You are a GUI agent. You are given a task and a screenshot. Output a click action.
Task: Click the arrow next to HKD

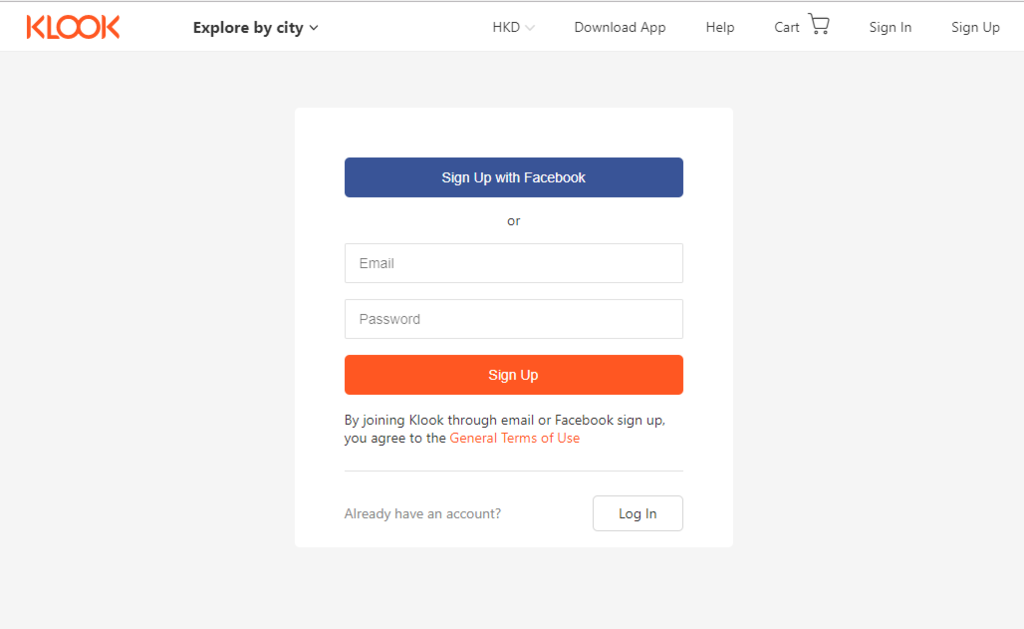(x=530, y=28)
